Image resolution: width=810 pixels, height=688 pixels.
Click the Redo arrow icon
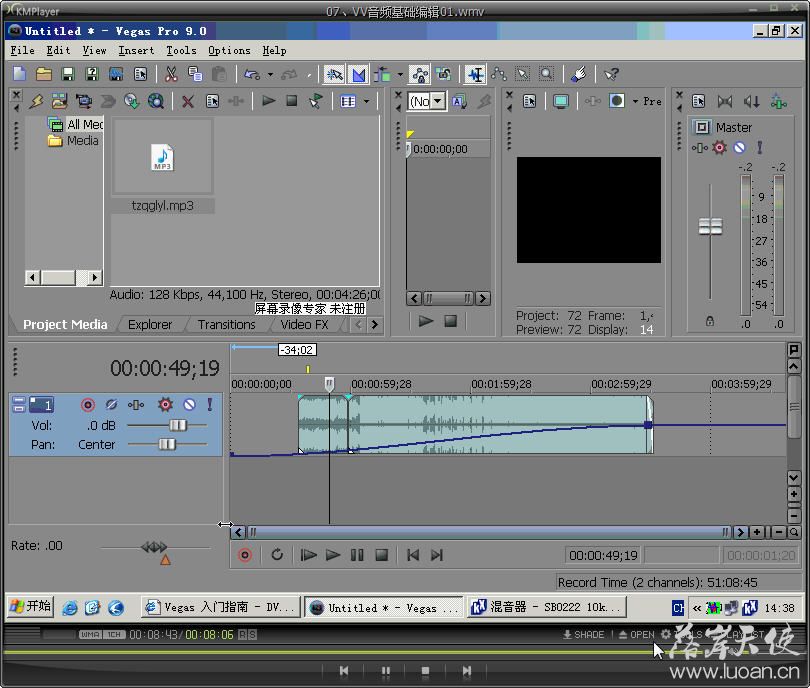[289, 74]
